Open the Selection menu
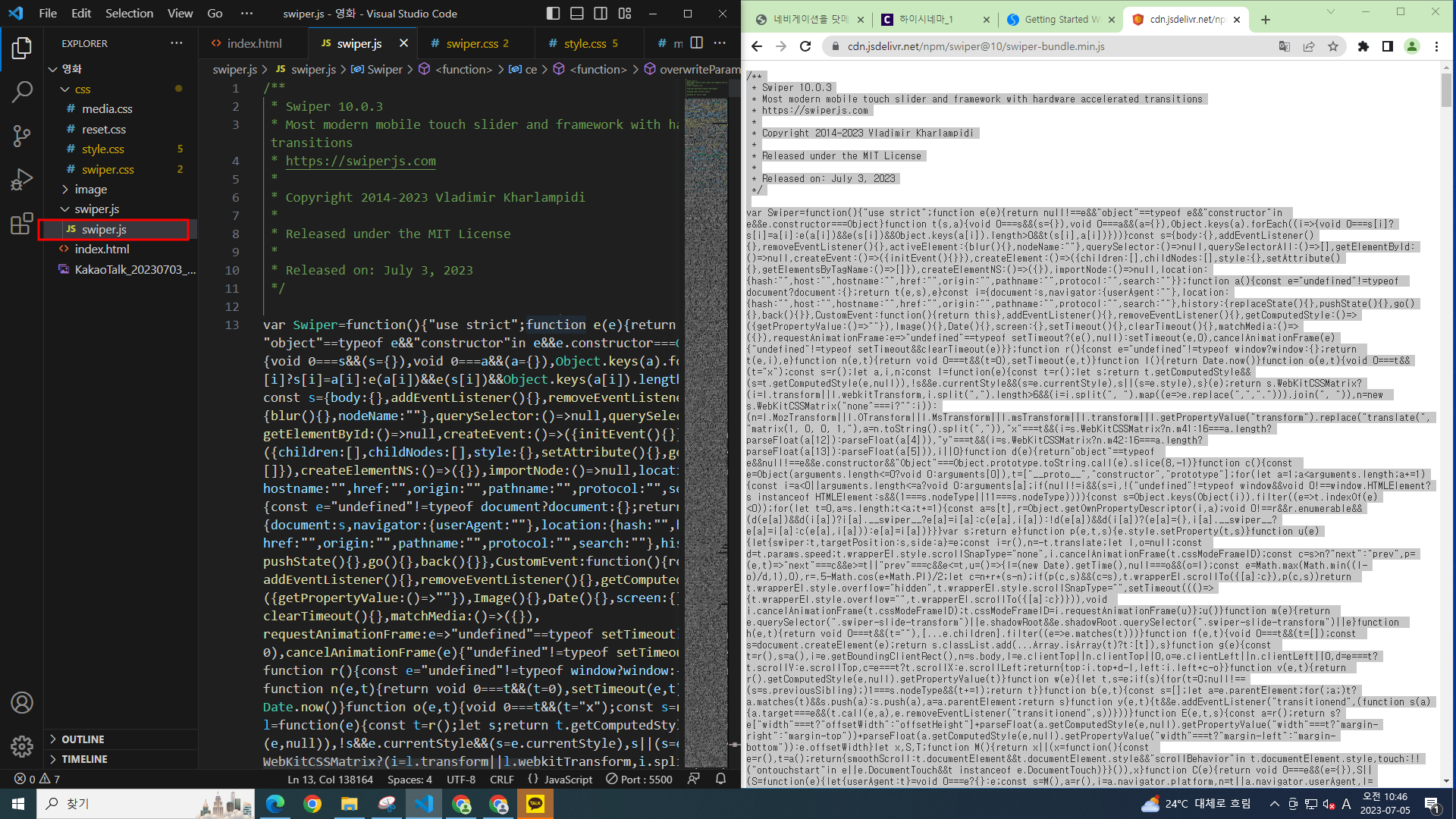 pos(129,13)
